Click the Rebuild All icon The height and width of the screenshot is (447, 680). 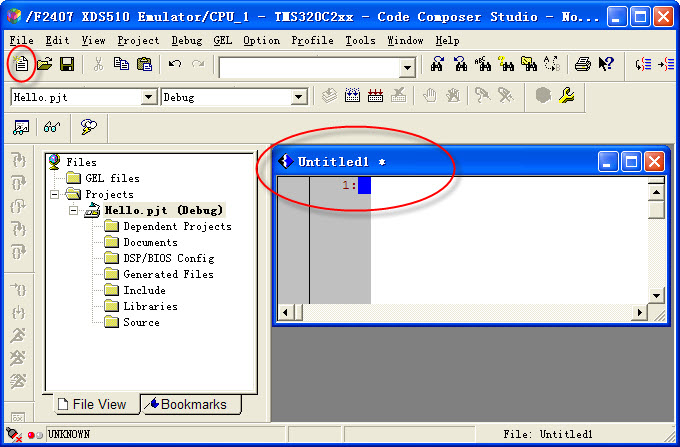point(375,95)
